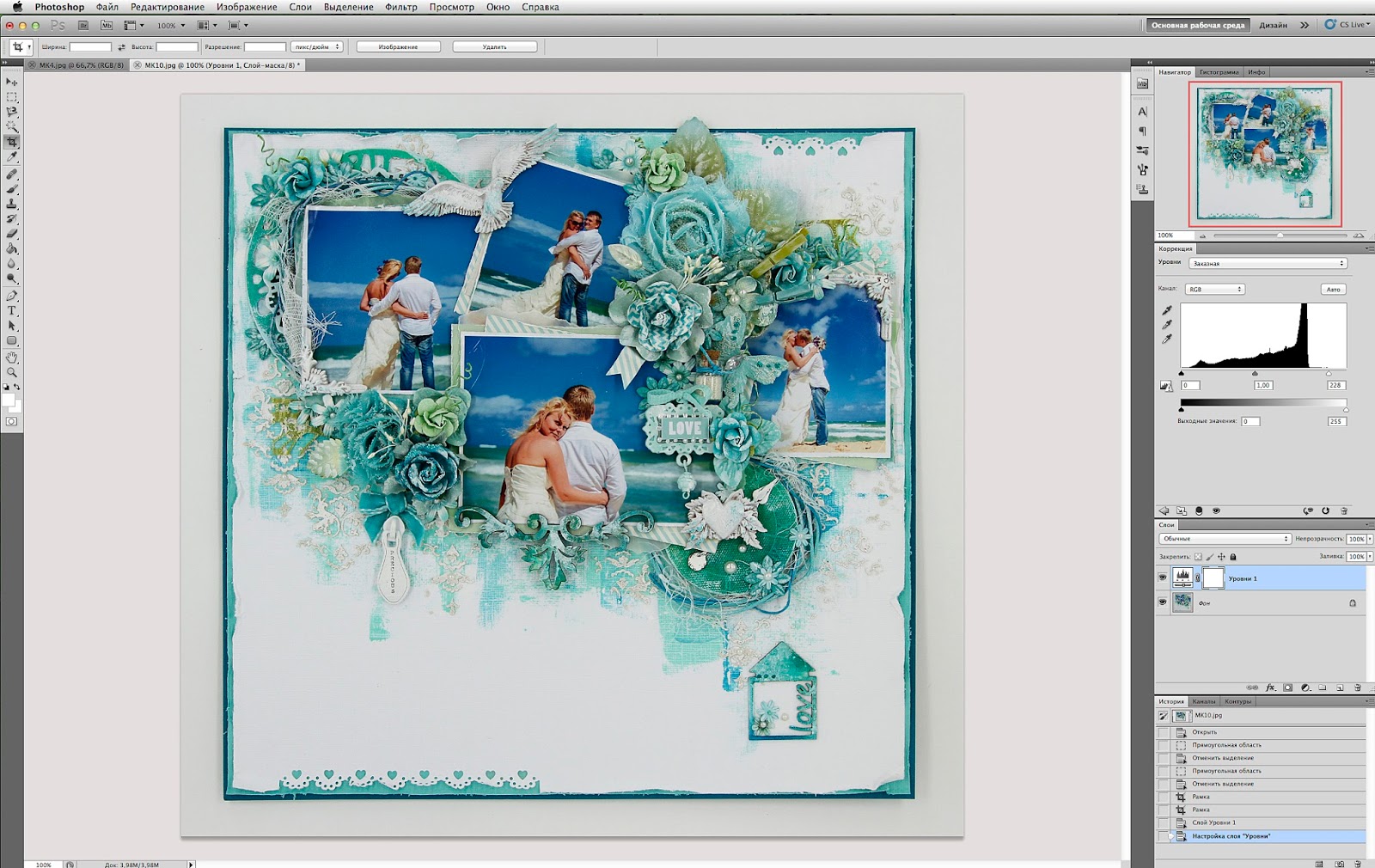The width and height of the screenshot is (1375, 868).
Task: Open the пикс/дюйм resolution units dropdown
Action: pos(317,47)
